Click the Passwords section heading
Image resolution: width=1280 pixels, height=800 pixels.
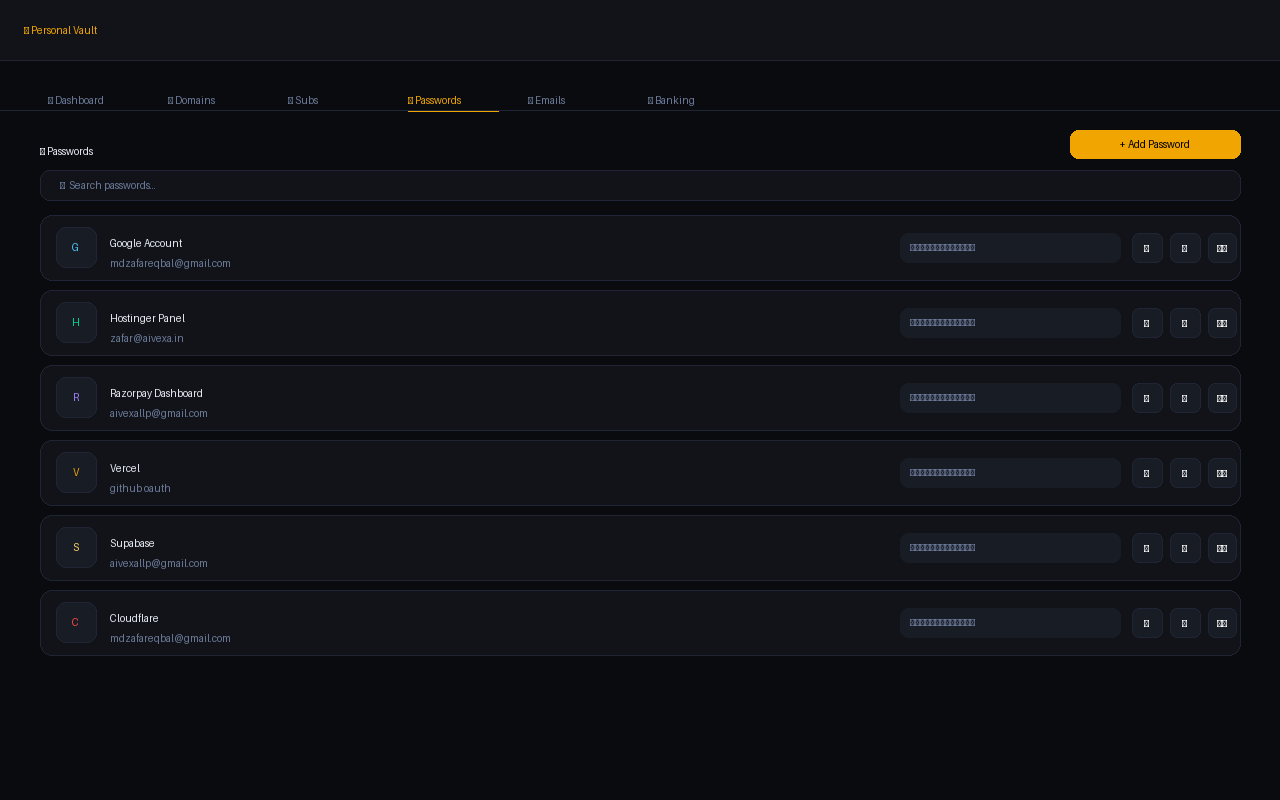(x=67, y=151)
